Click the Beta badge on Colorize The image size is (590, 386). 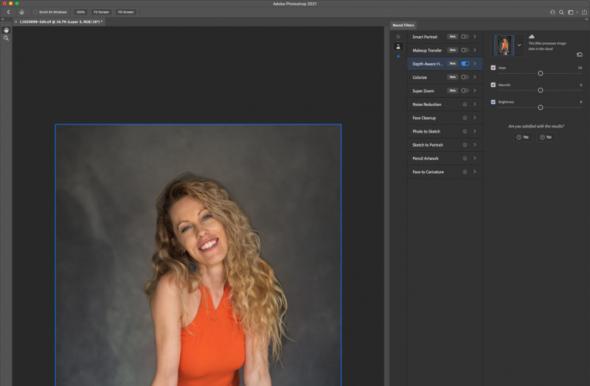pos(452,77)
